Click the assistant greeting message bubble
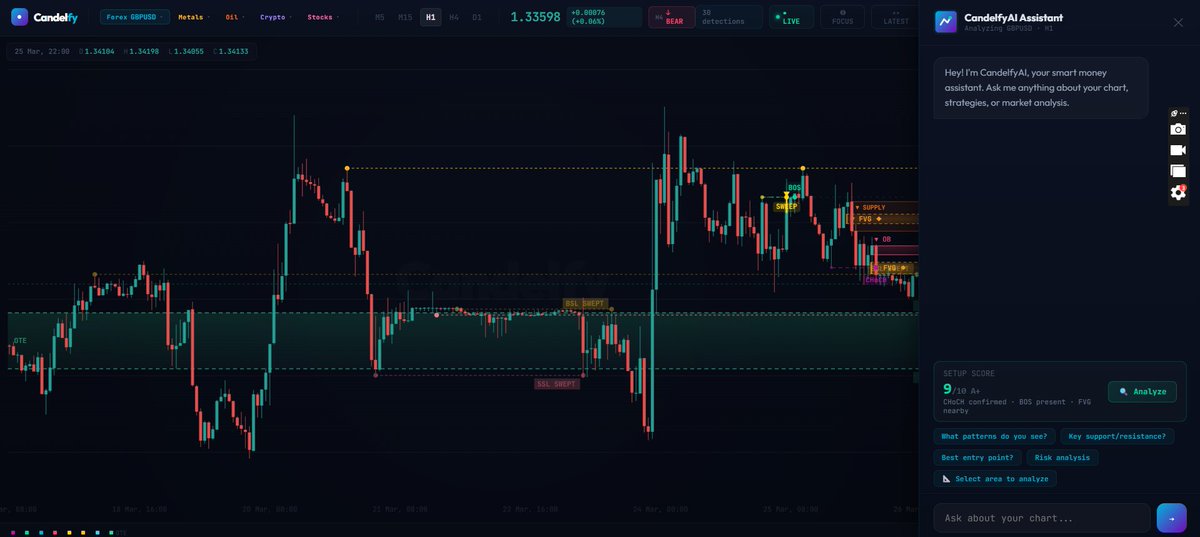This screenshot has height=537, width=1200. coord(1041,88)
